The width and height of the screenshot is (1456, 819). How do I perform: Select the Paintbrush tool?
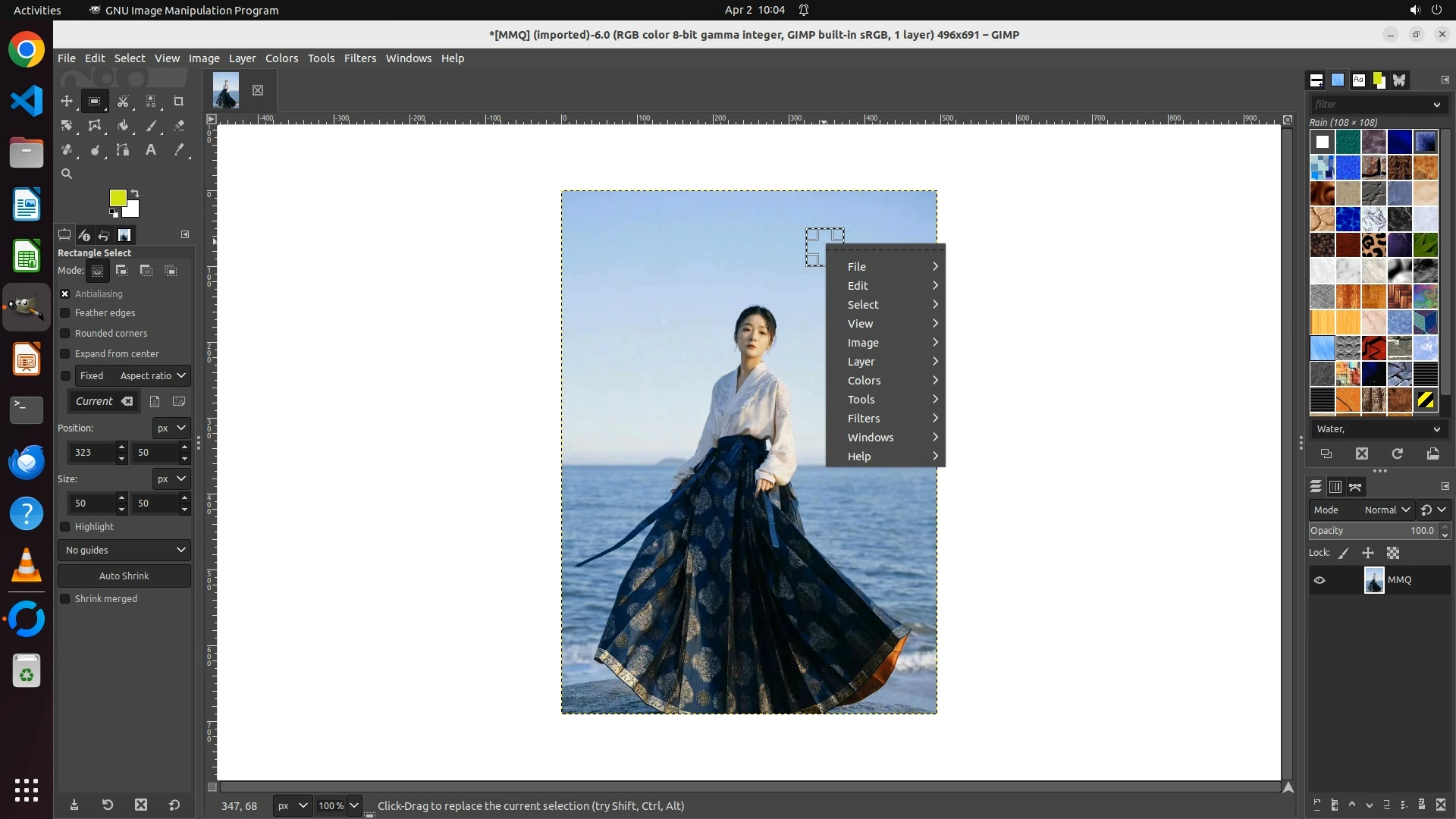pos(152,126)
